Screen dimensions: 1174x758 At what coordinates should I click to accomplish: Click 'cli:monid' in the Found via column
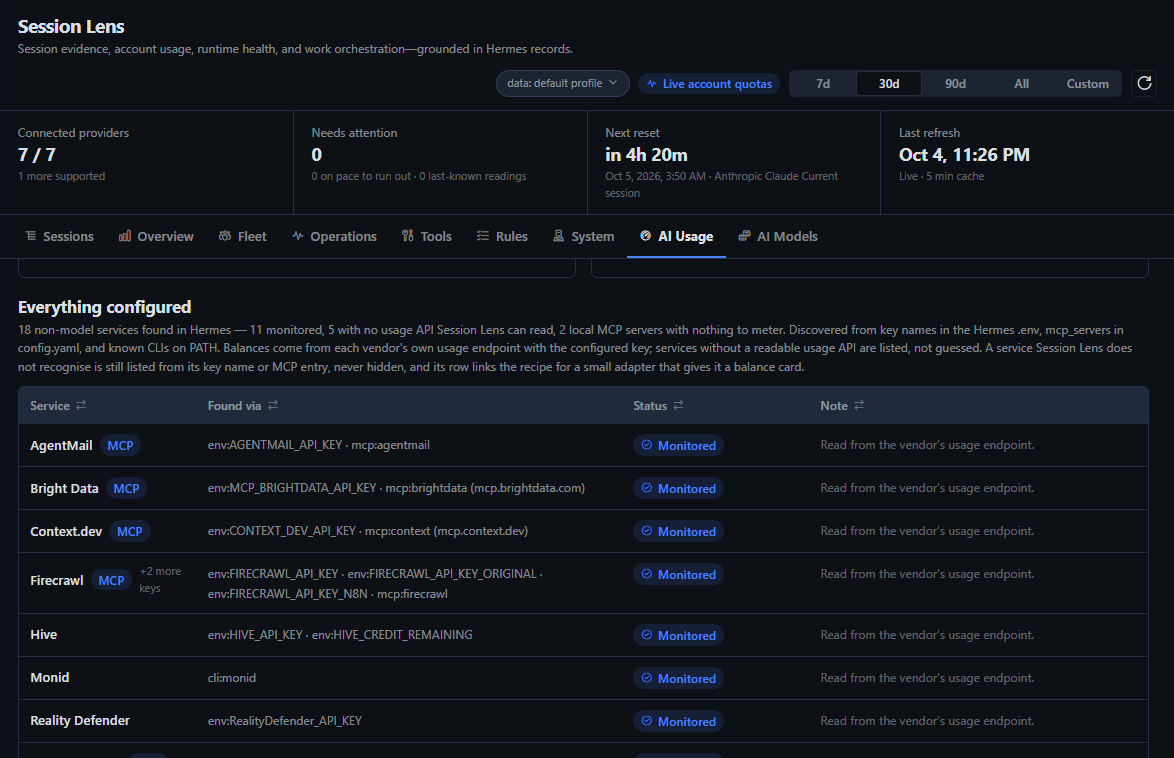click(x=231, y=678)
